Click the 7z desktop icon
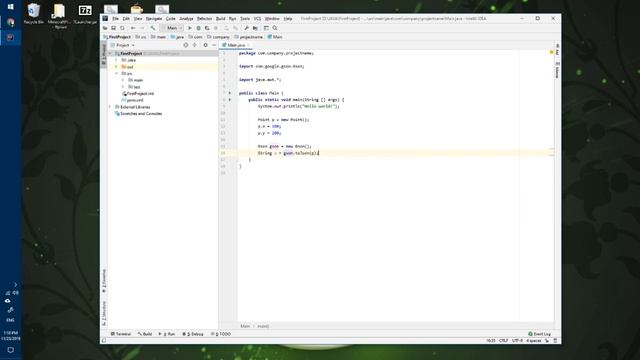 [x=85, y=13]
